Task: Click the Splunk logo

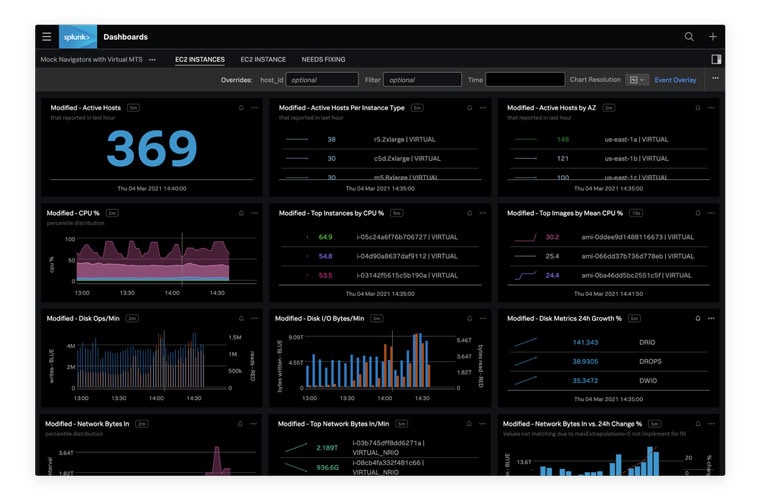Action: (x=78, y=37)
